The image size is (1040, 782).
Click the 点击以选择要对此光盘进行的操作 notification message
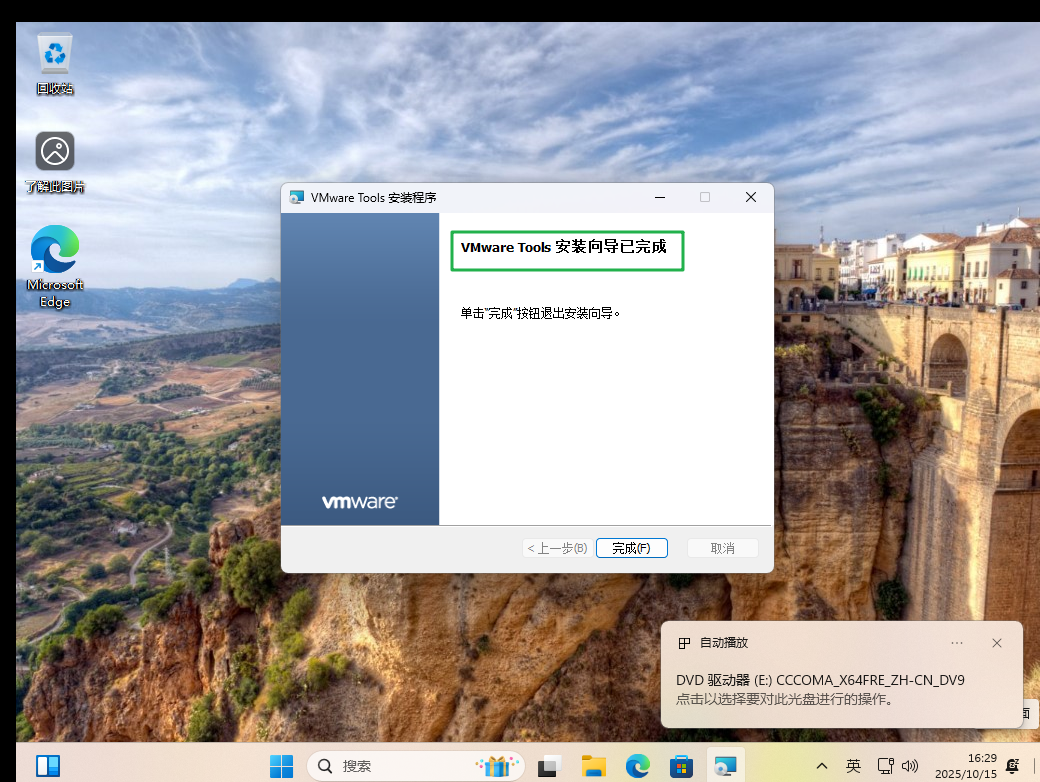pos(785,699)
